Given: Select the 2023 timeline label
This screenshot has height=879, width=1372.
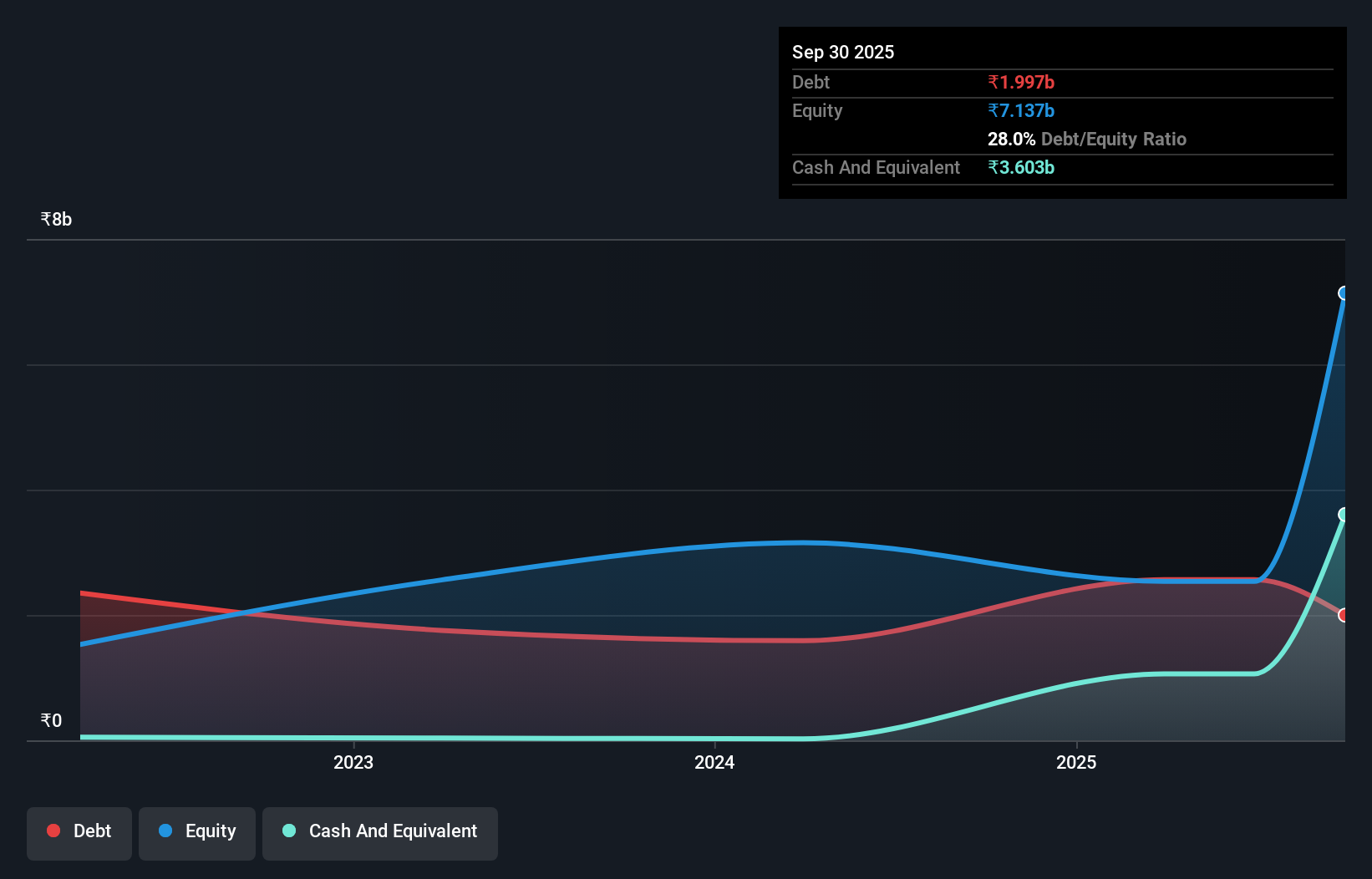Looking at the screenshot, I should coord(353,762).
